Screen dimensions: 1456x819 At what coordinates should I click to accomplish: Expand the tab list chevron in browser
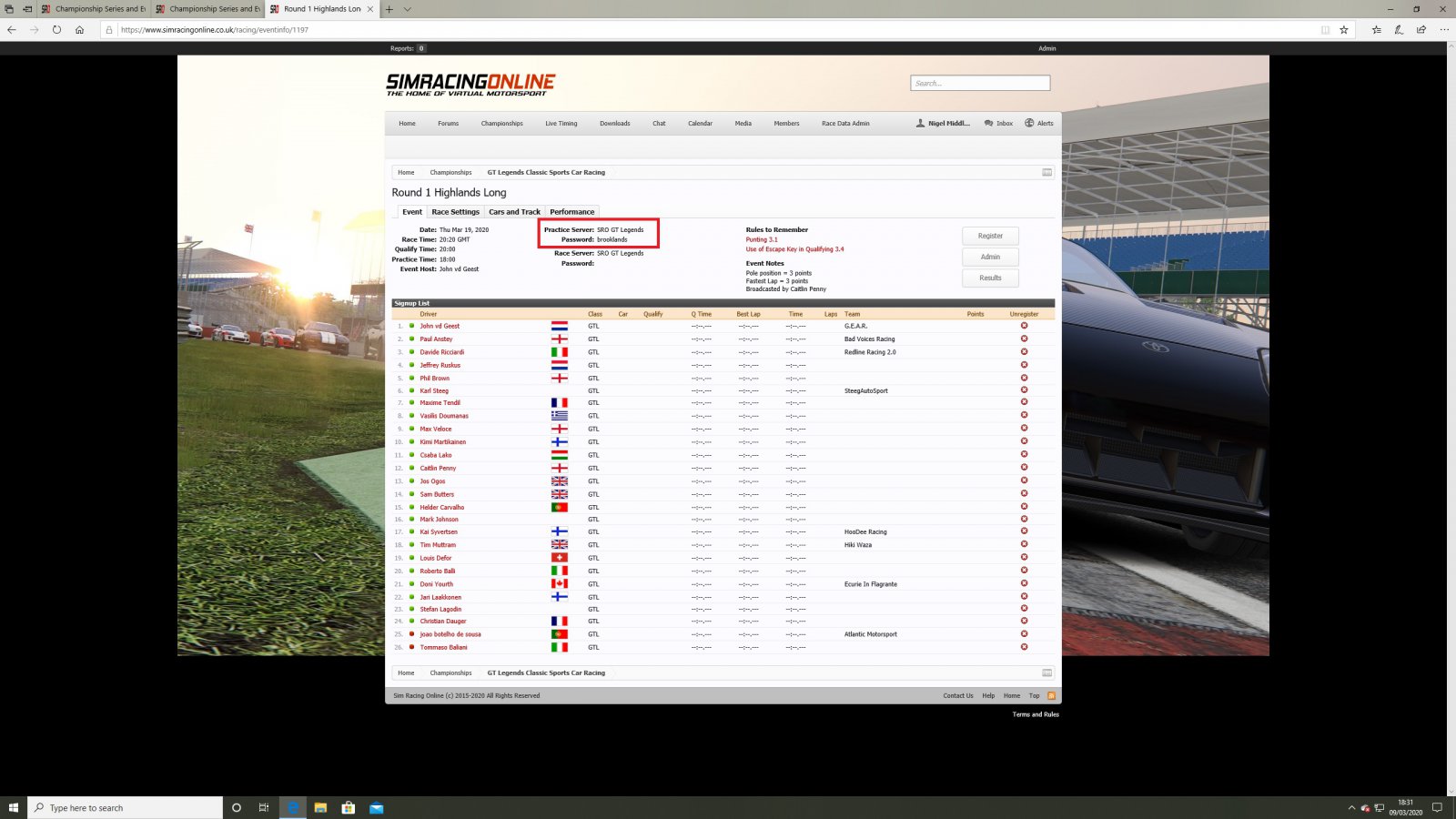point(408,9)
